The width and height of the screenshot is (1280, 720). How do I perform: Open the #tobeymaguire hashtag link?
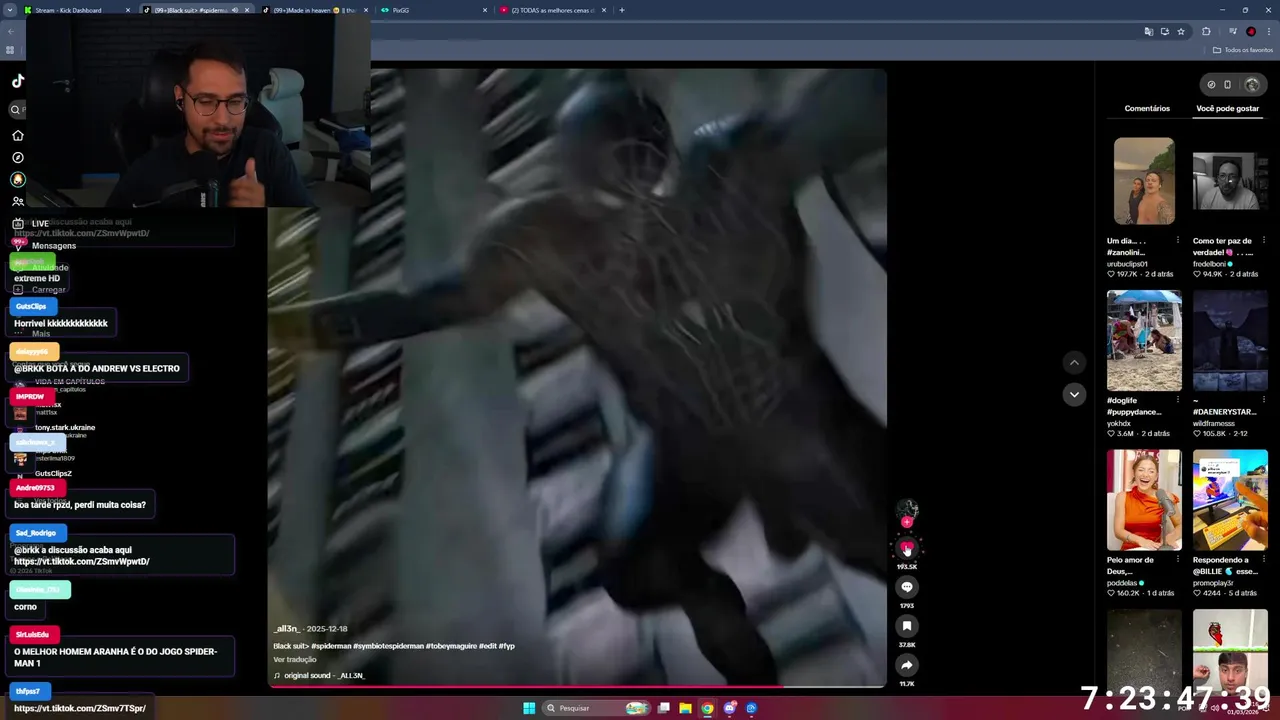point(452,646)
